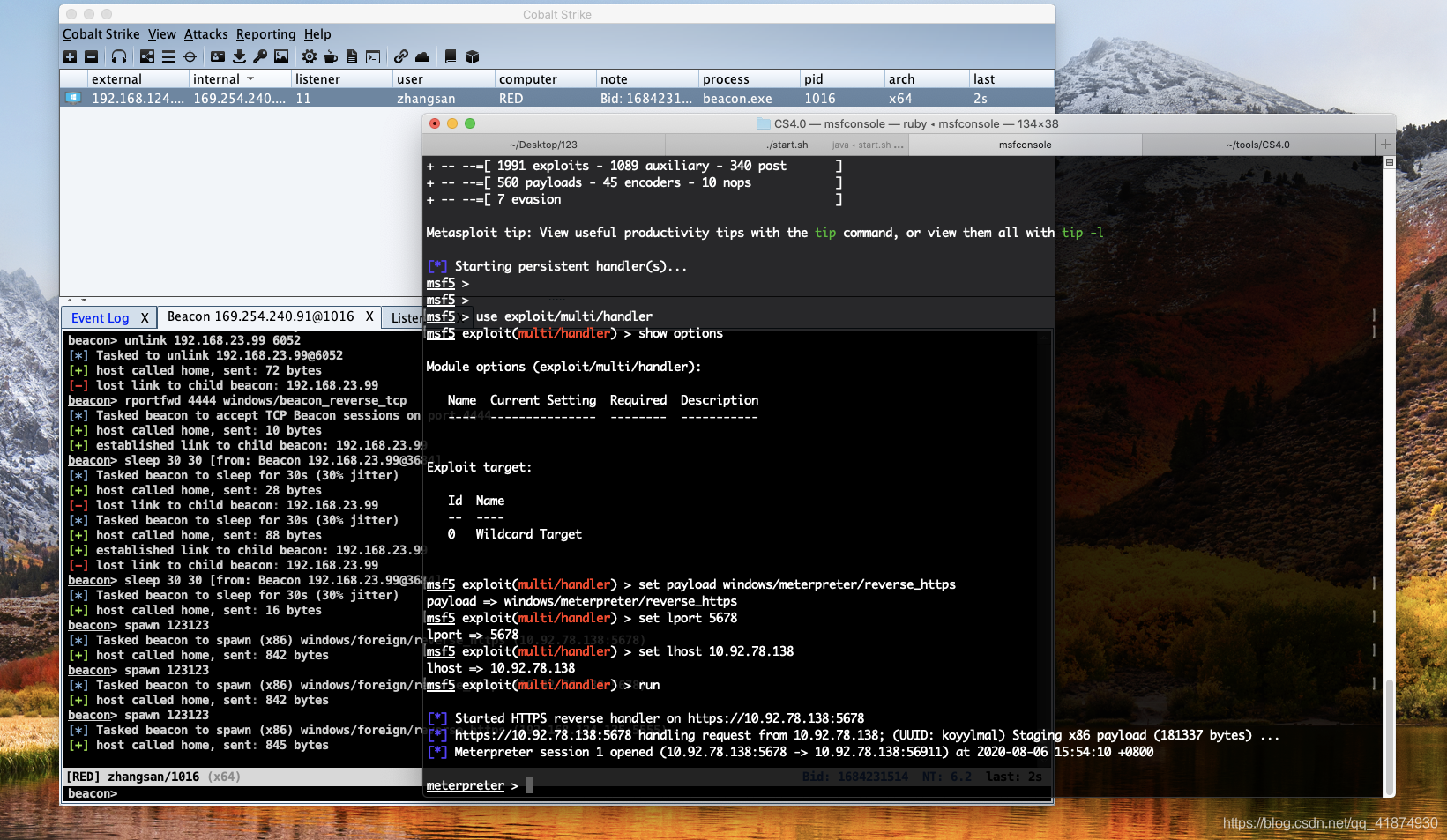
Task: Click the Disconnect minus icon
Action: point(92,56)
